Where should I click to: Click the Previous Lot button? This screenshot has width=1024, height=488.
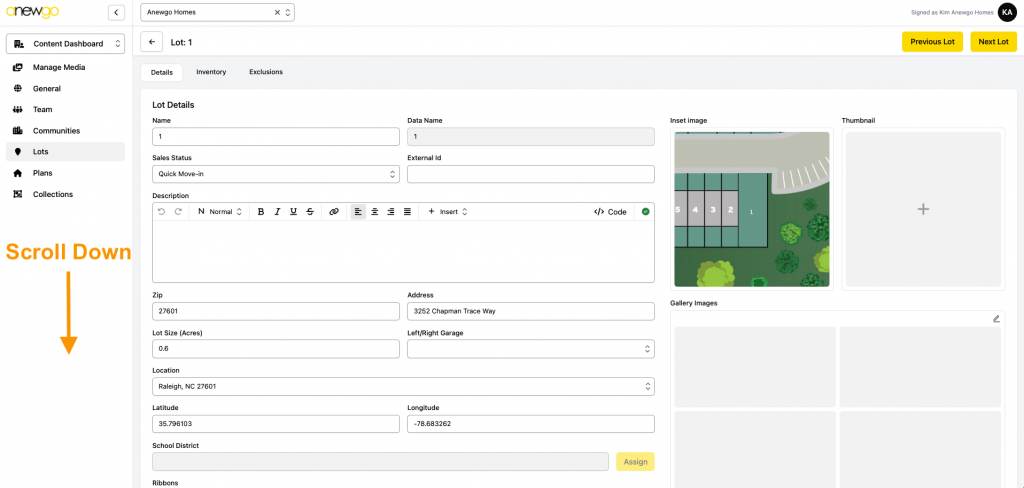[932, 42]
